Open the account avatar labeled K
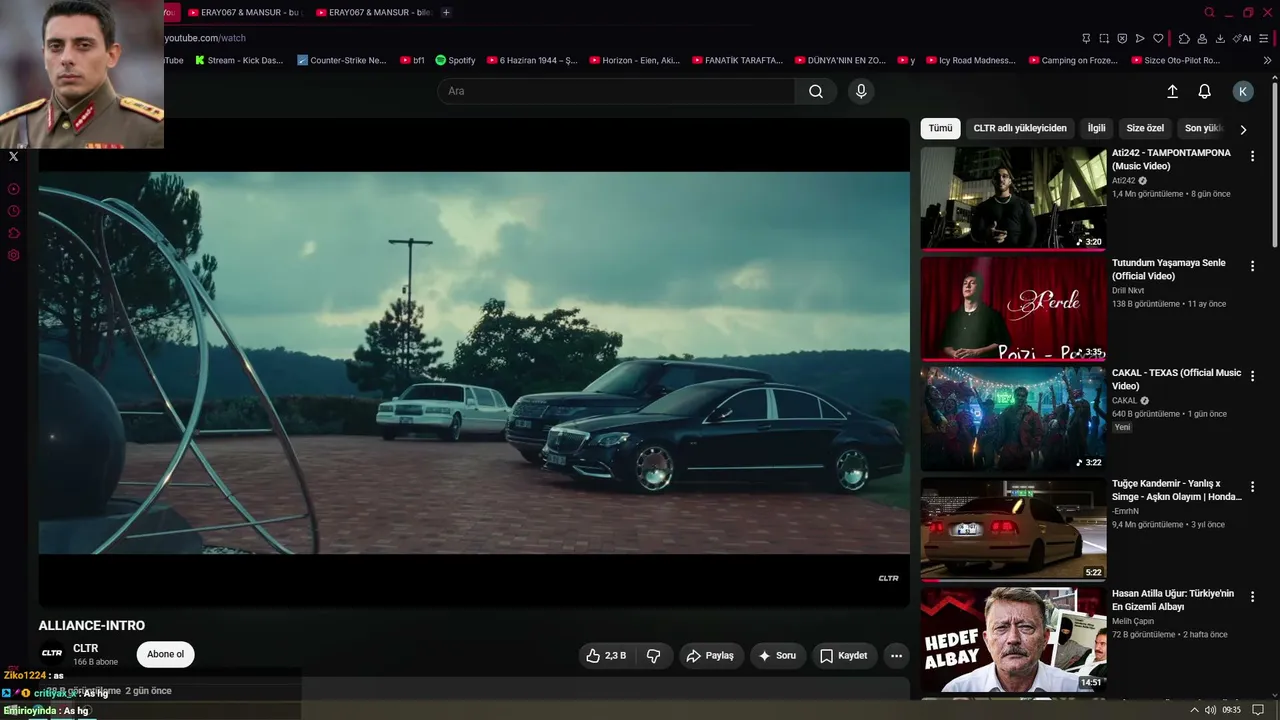 tap(1243, 91)
